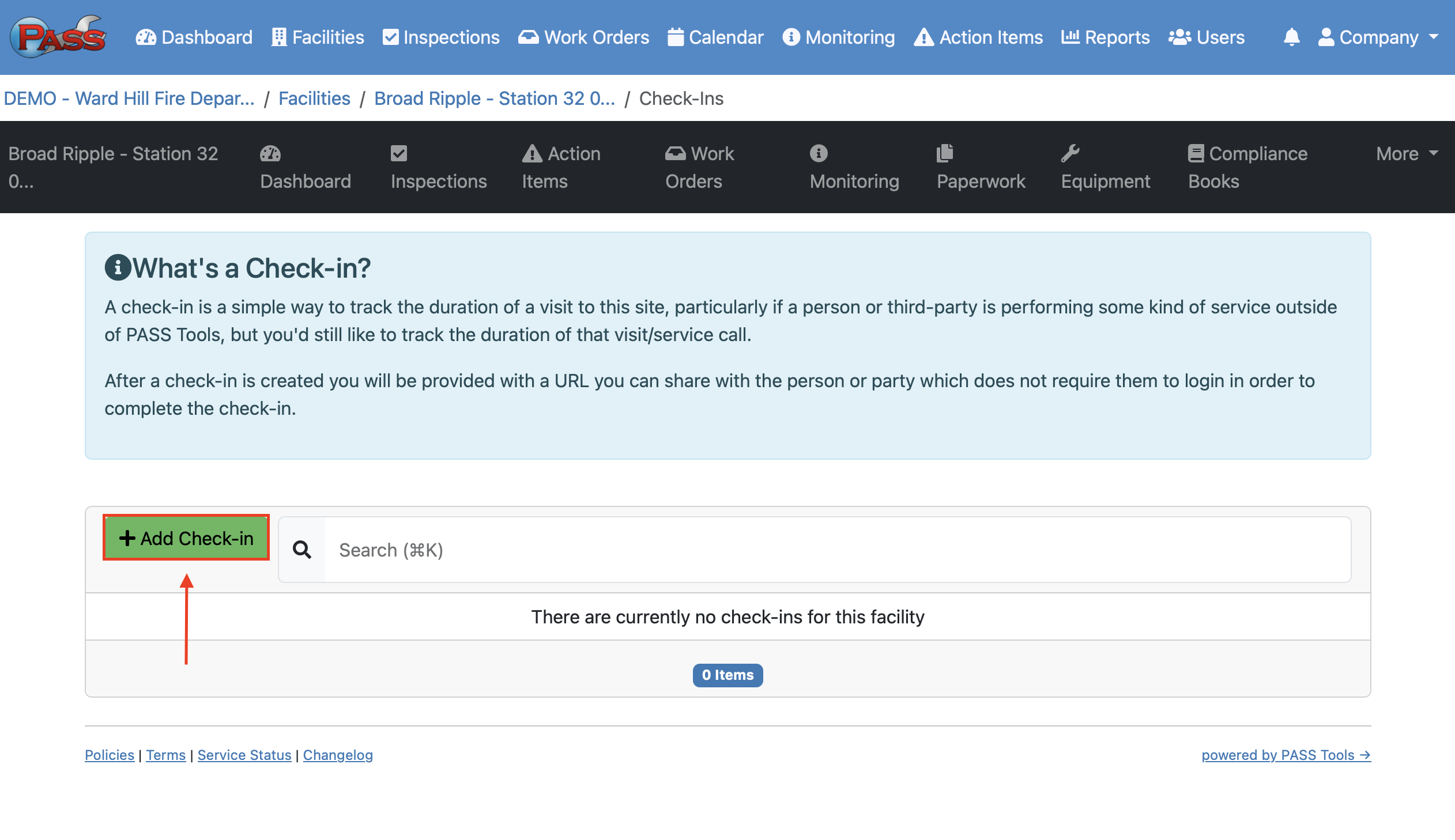Expand the Company user dropdown
This screenshot has width=1455, height=840.
click(x=1378, y=37)
